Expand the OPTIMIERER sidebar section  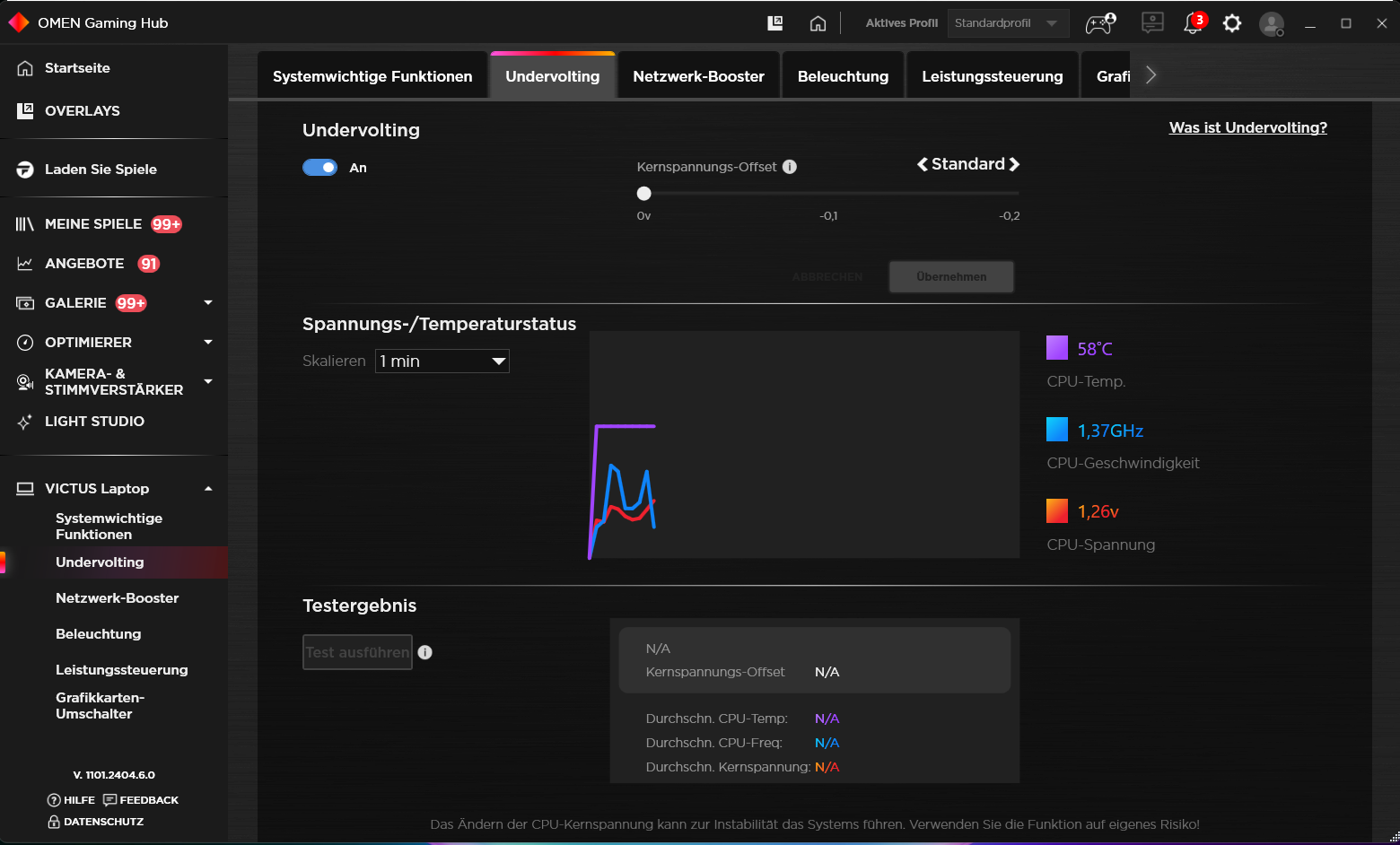click(x=208, y=342)
